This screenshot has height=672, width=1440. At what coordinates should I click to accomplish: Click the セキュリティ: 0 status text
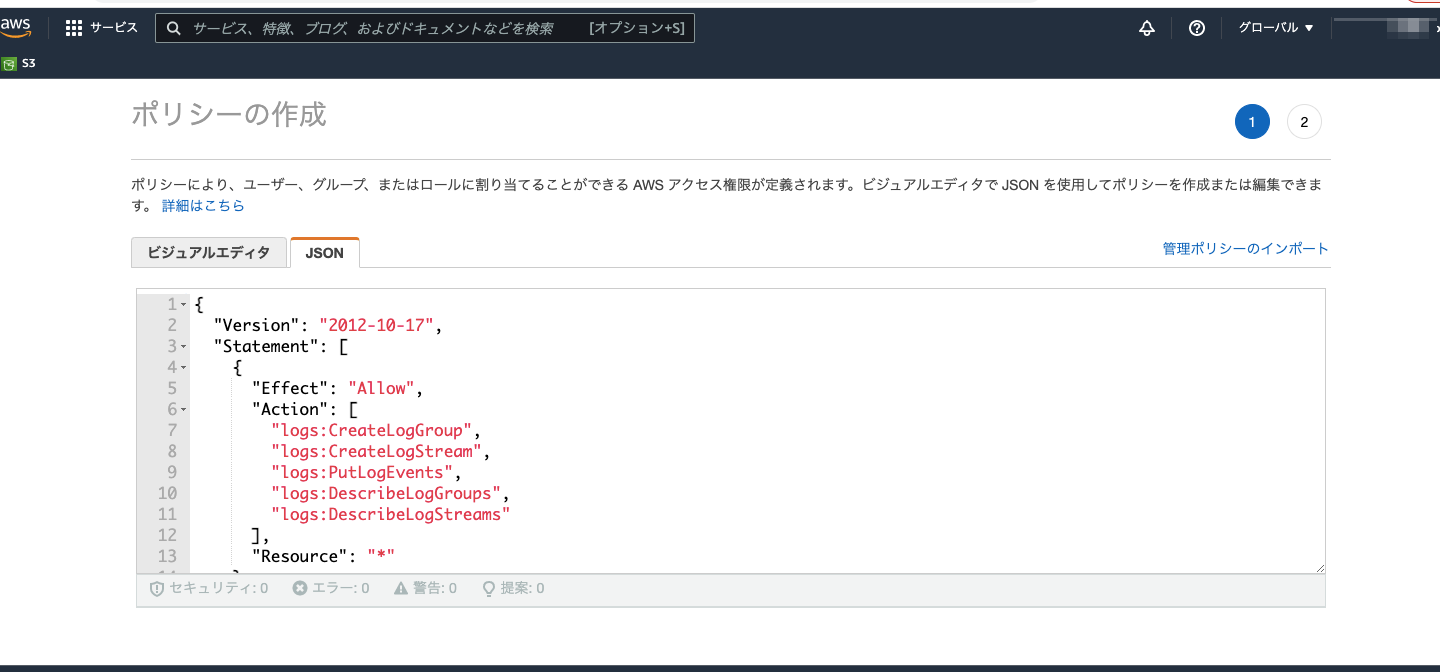point(217,588)
